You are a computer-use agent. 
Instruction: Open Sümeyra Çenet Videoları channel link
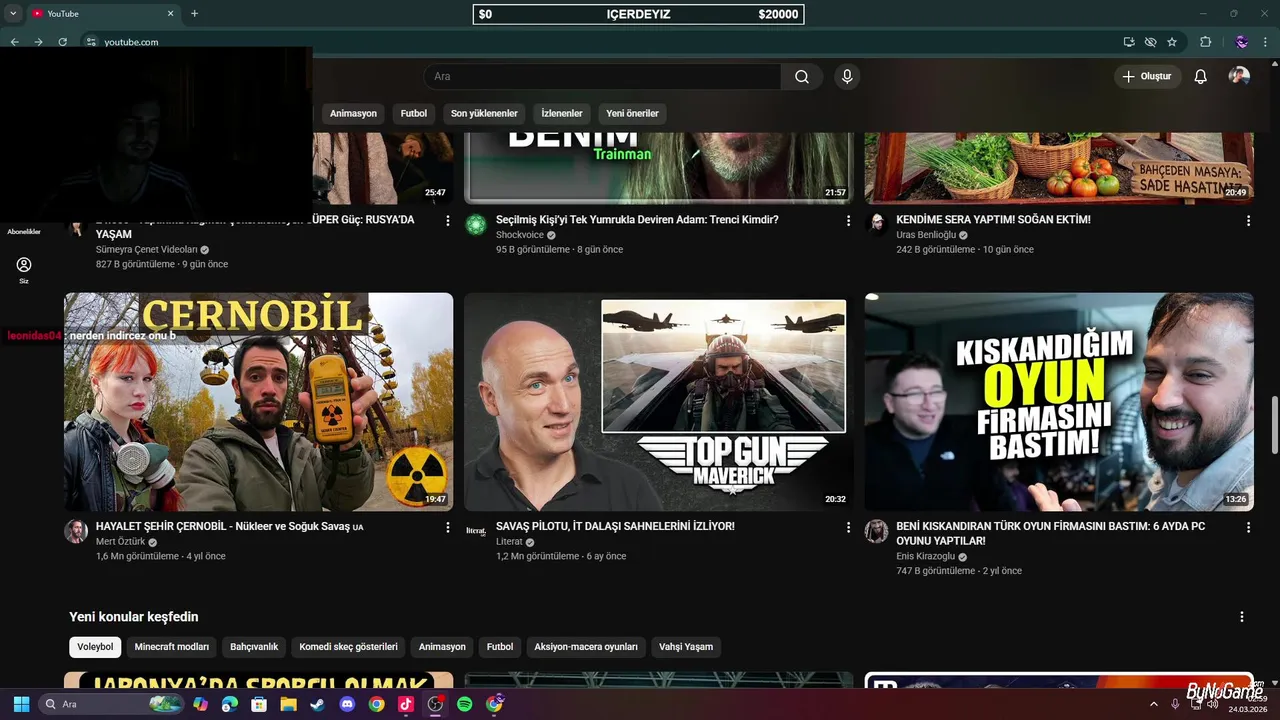pos(146,250)
